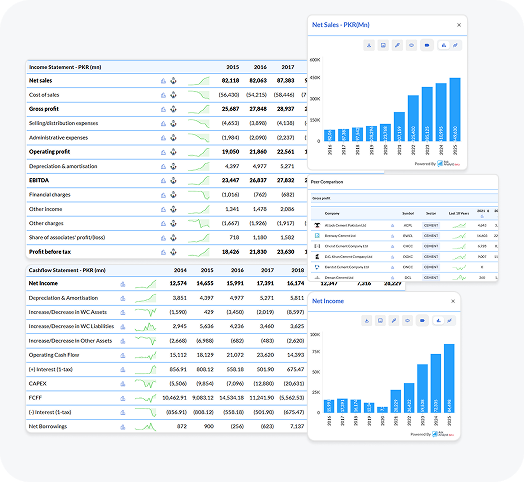Open chart icon in Net Borrowings row
This screenshot has width=524, height=482.
tap(123, 427)
